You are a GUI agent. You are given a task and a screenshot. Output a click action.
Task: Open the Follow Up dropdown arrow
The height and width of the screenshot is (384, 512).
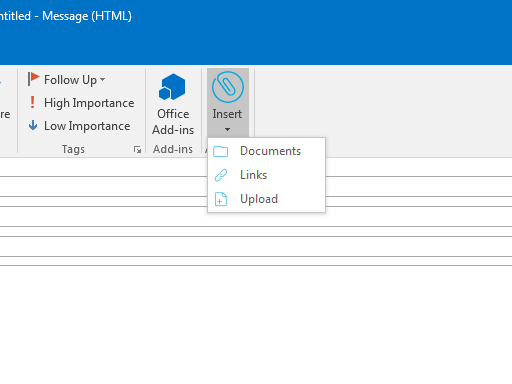point(103,80)
